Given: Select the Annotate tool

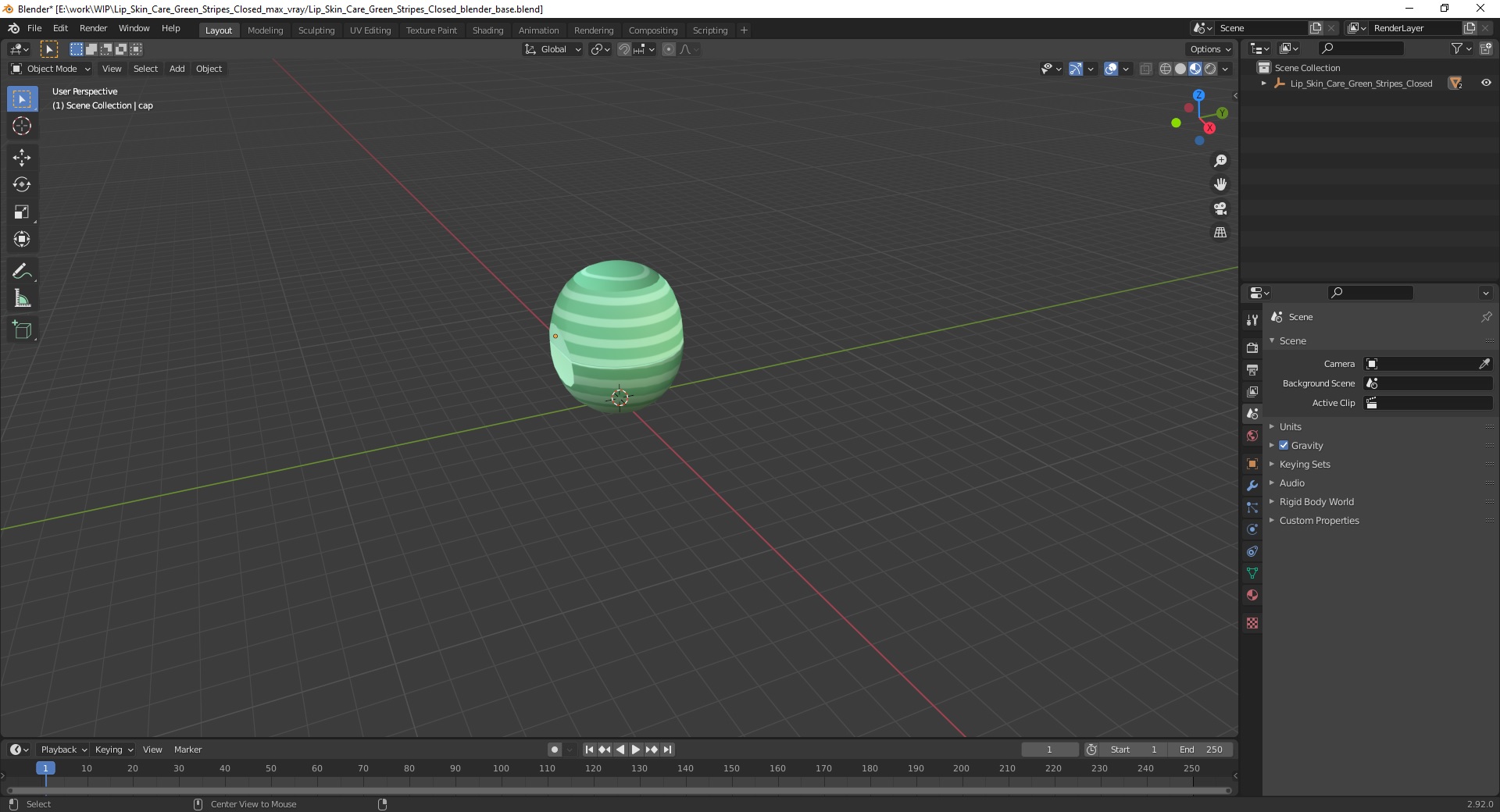Looking at the screenshot, I should (x=22, y=272).
